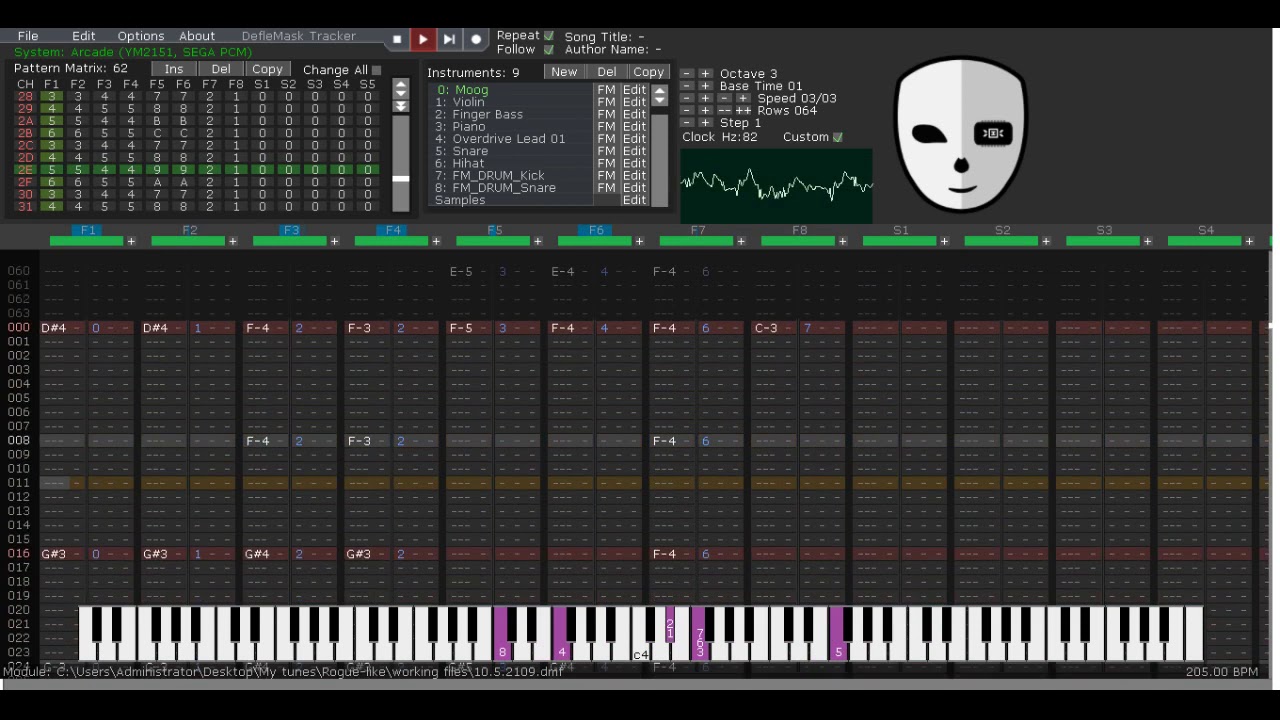Decrease Step with minus button

tap(687, 123)
